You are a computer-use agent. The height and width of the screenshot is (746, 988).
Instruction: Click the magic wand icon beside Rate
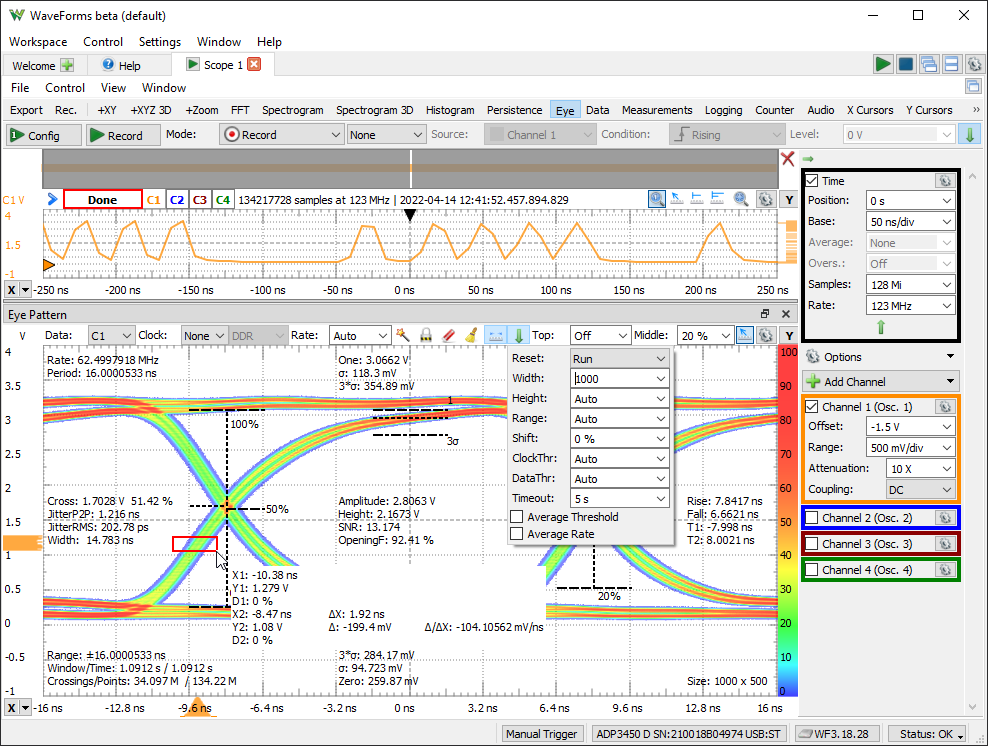point(403,336)
